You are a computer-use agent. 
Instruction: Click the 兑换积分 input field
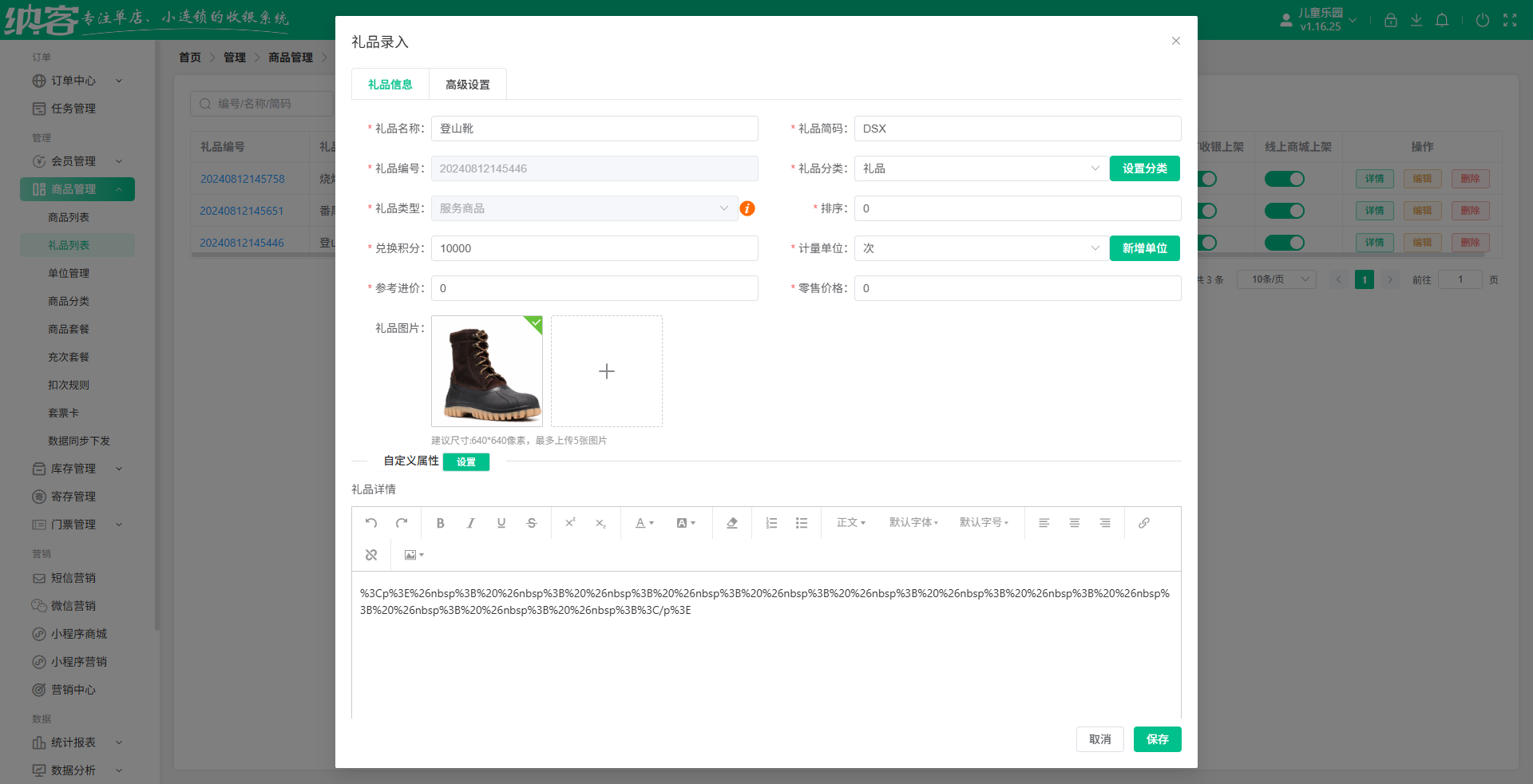[x=594, y=248]
